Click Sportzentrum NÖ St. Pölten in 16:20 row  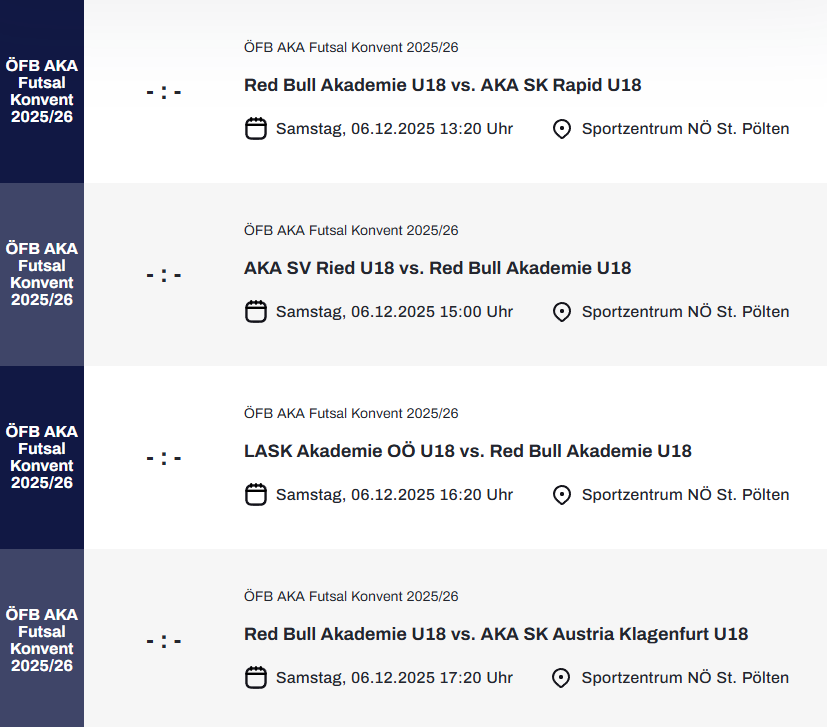coord(685,494)
